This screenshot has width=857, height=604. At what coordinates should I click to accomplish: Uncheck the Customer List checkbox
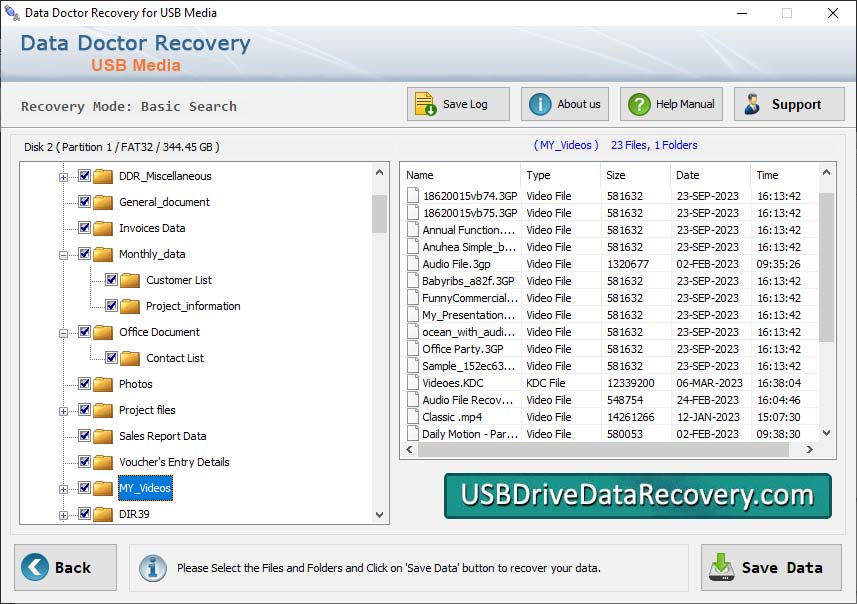point(112,280)
